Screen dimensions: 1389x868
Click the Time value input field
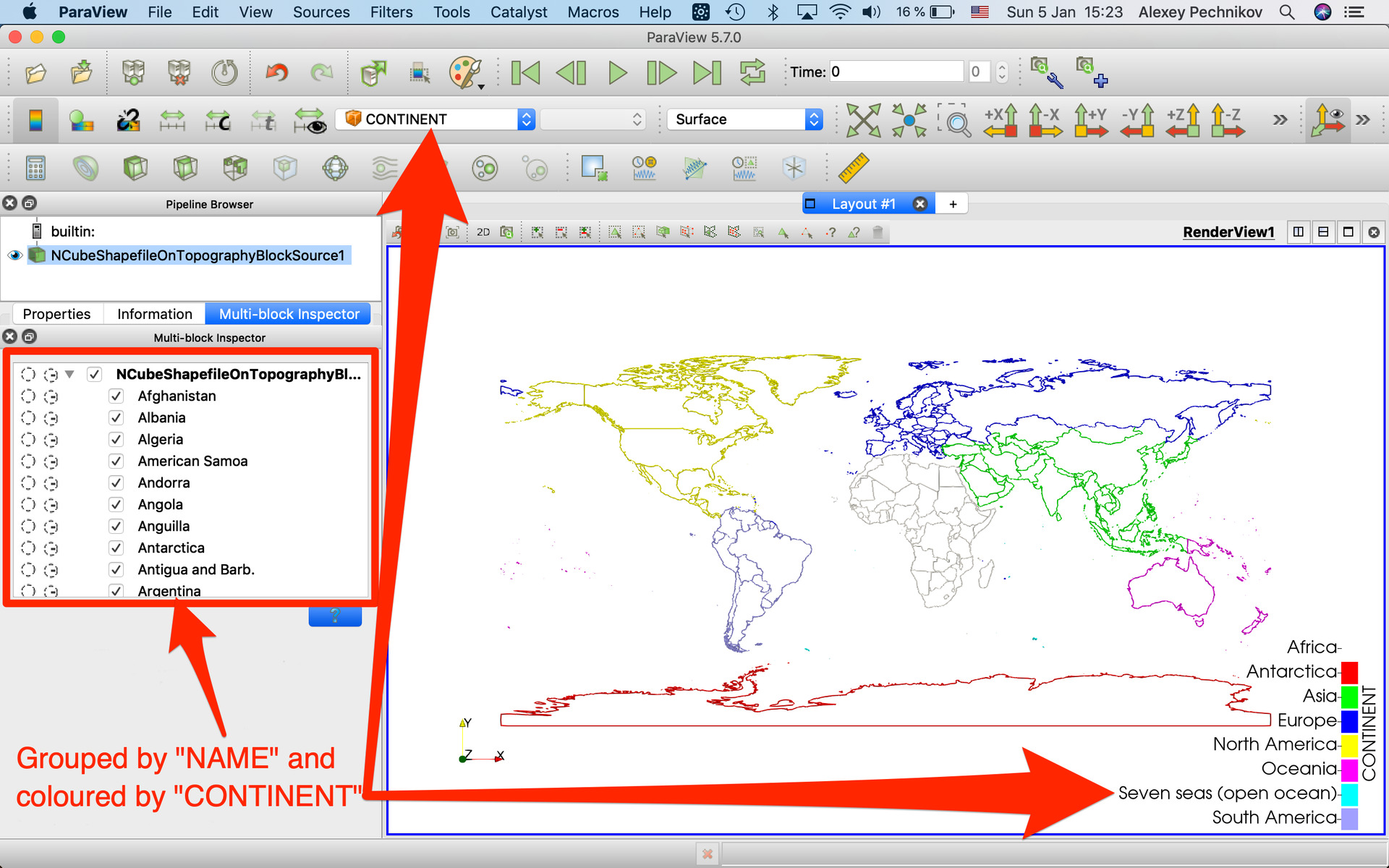tap(897, 72)
